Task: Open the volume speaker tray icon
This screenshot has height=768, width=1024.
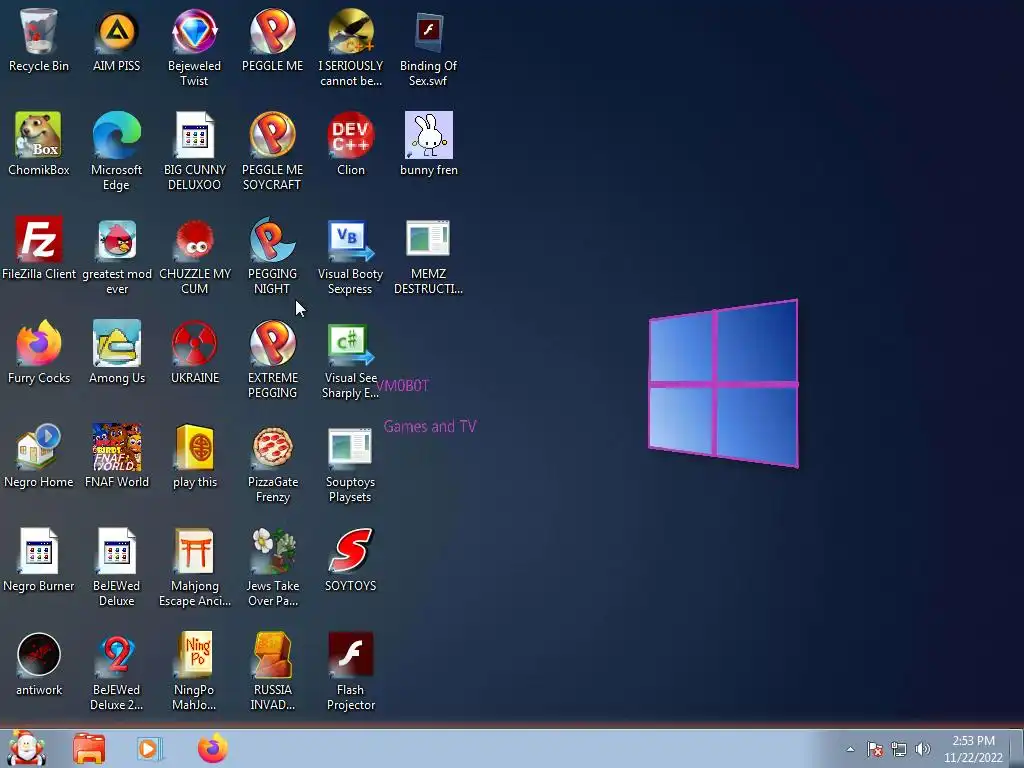Action: [923, 749]
